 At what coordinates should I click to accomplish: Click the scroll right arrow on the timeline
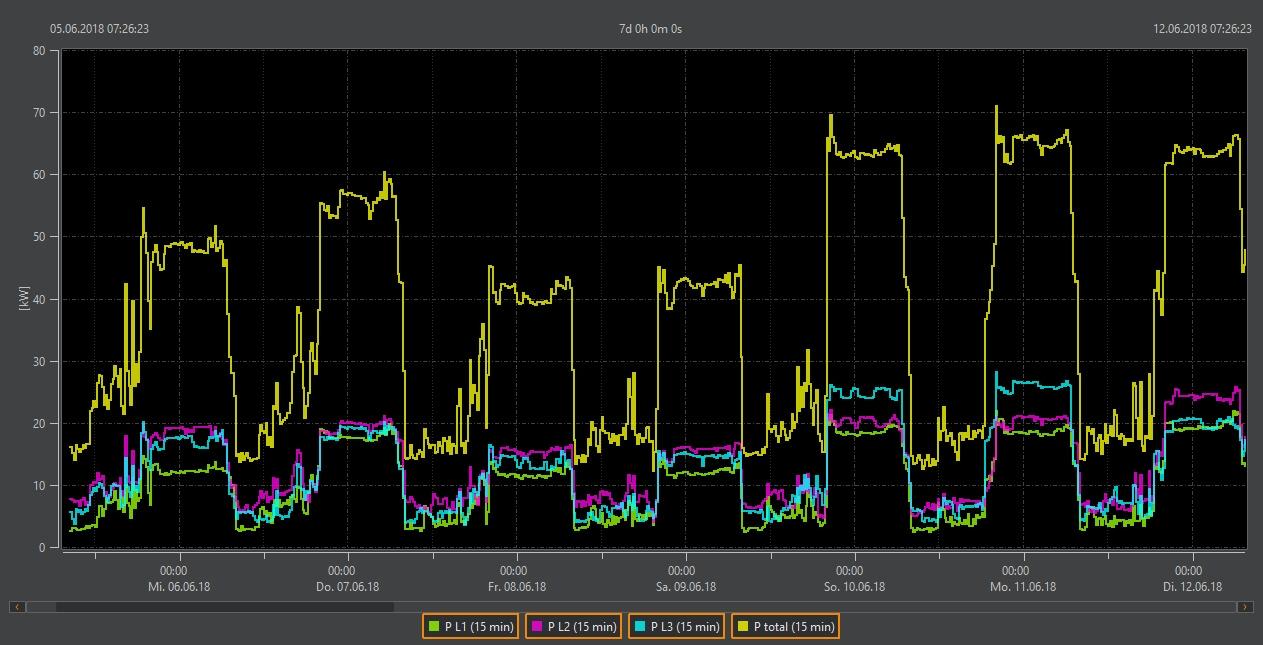(1244, 607)
